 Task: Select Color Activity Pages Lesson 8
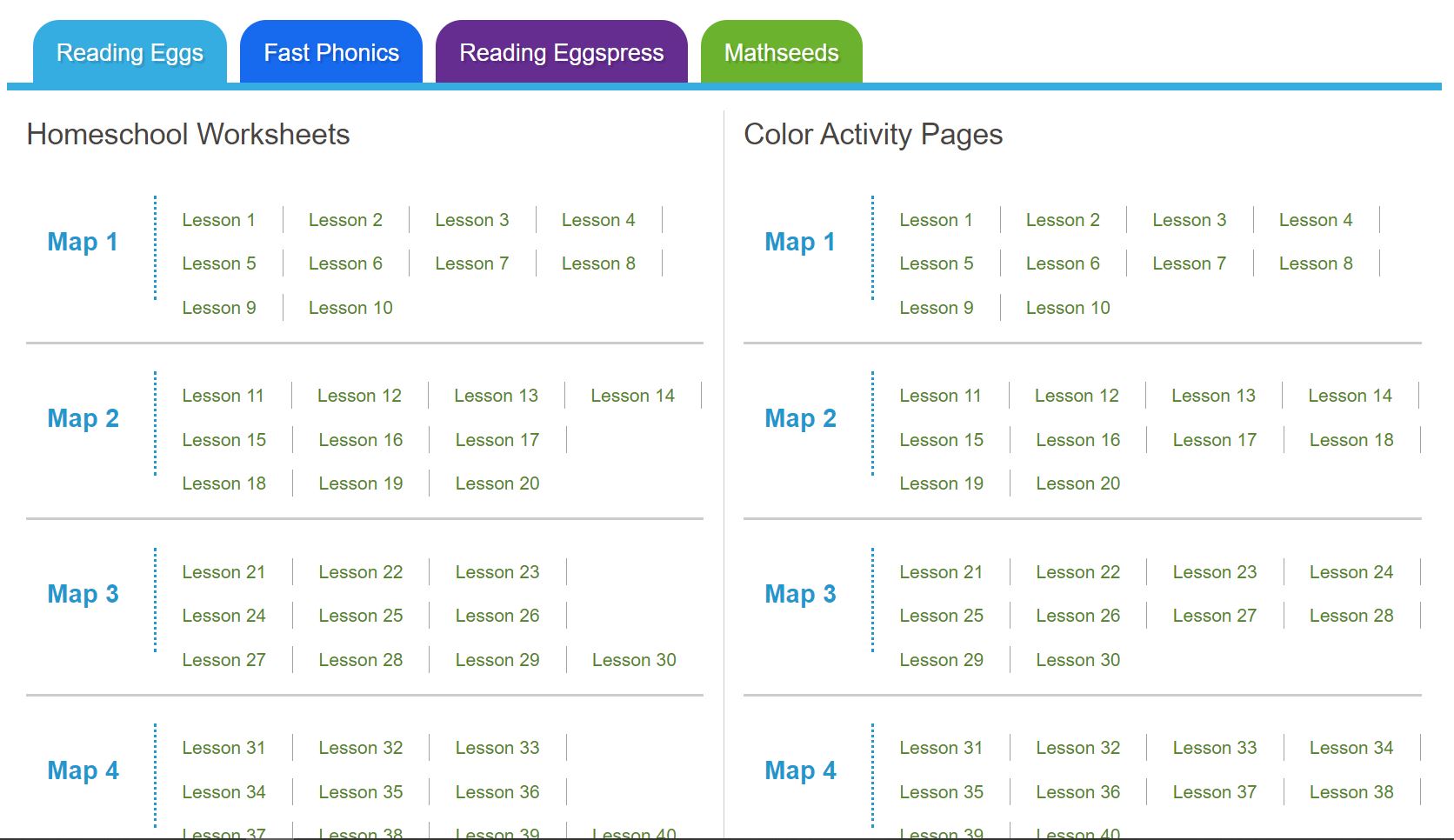tap(1315, 263)
